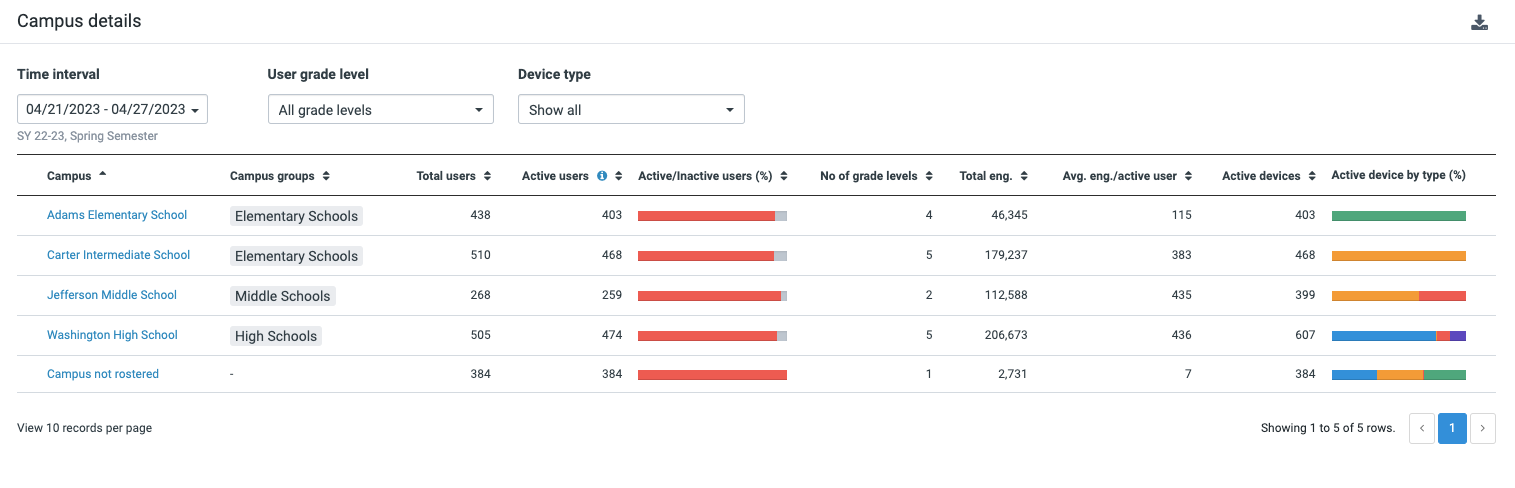Go to previous page of results
Screen dimensions: 1515x488
pyautogui.click(x=1421, y=428)
